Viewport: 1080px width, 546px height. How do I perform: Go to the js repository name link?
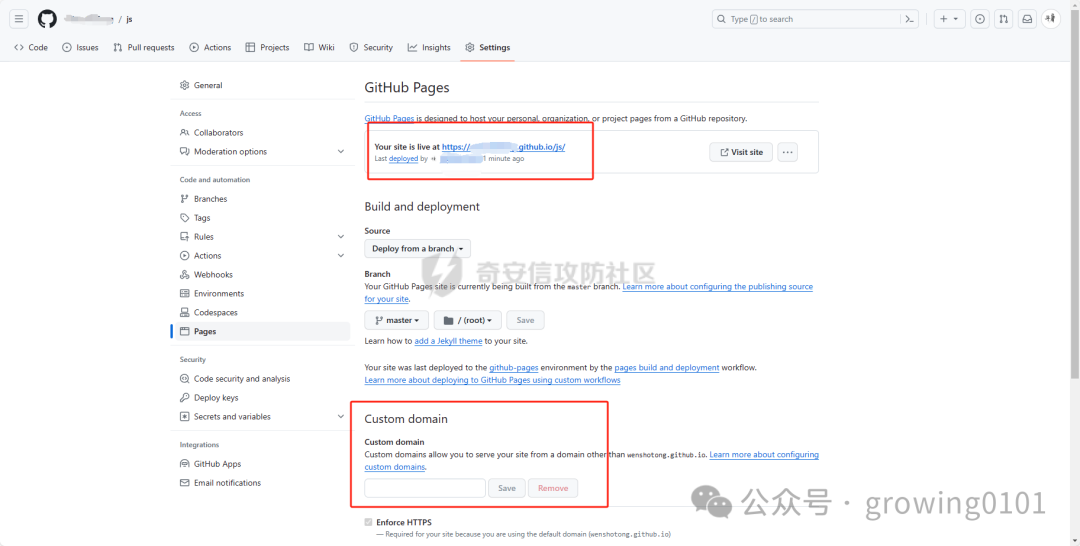point(129,19)
